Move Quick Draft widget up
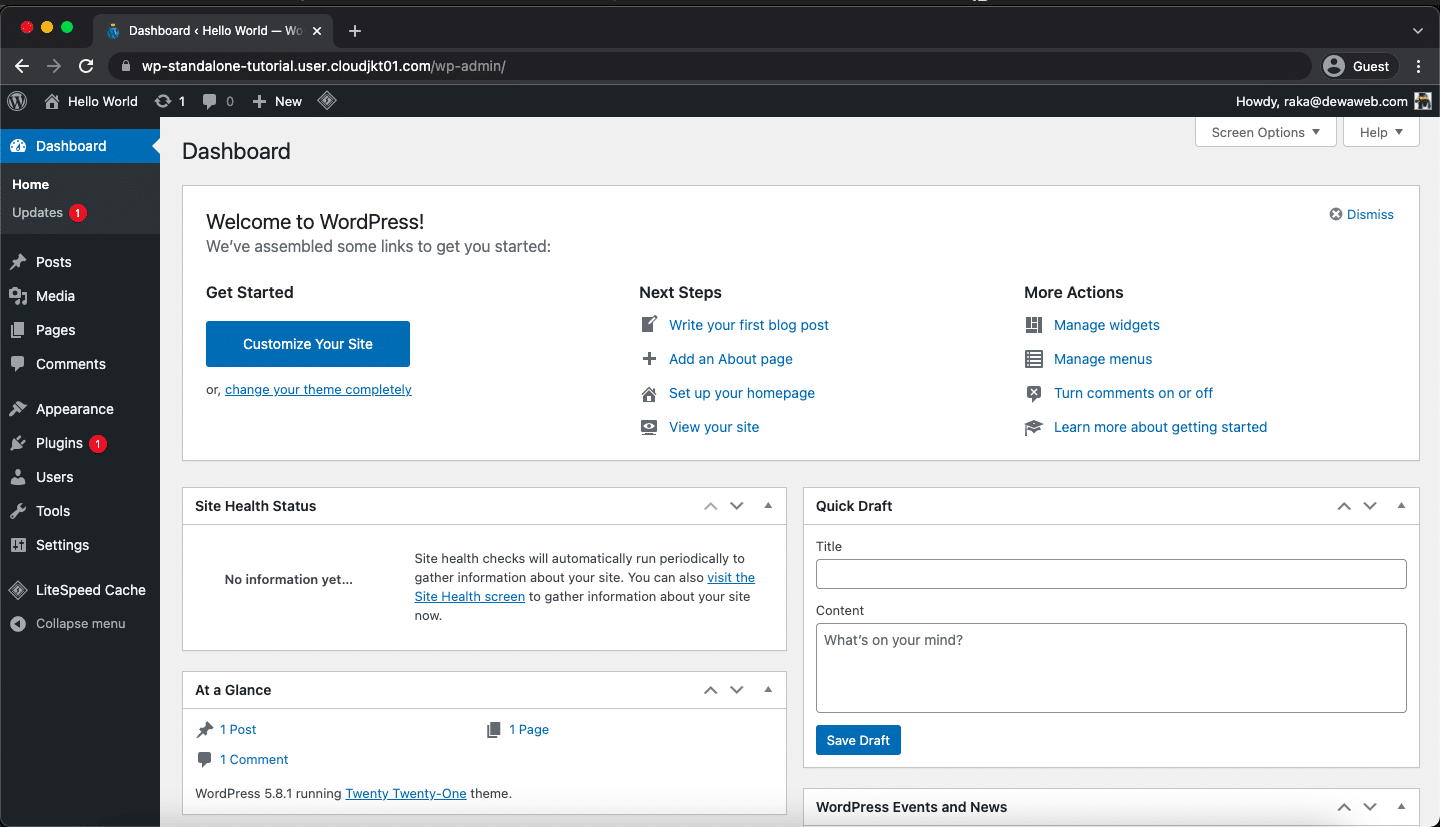Viewport: 1440px width, 827px height. pos(1344,506)
